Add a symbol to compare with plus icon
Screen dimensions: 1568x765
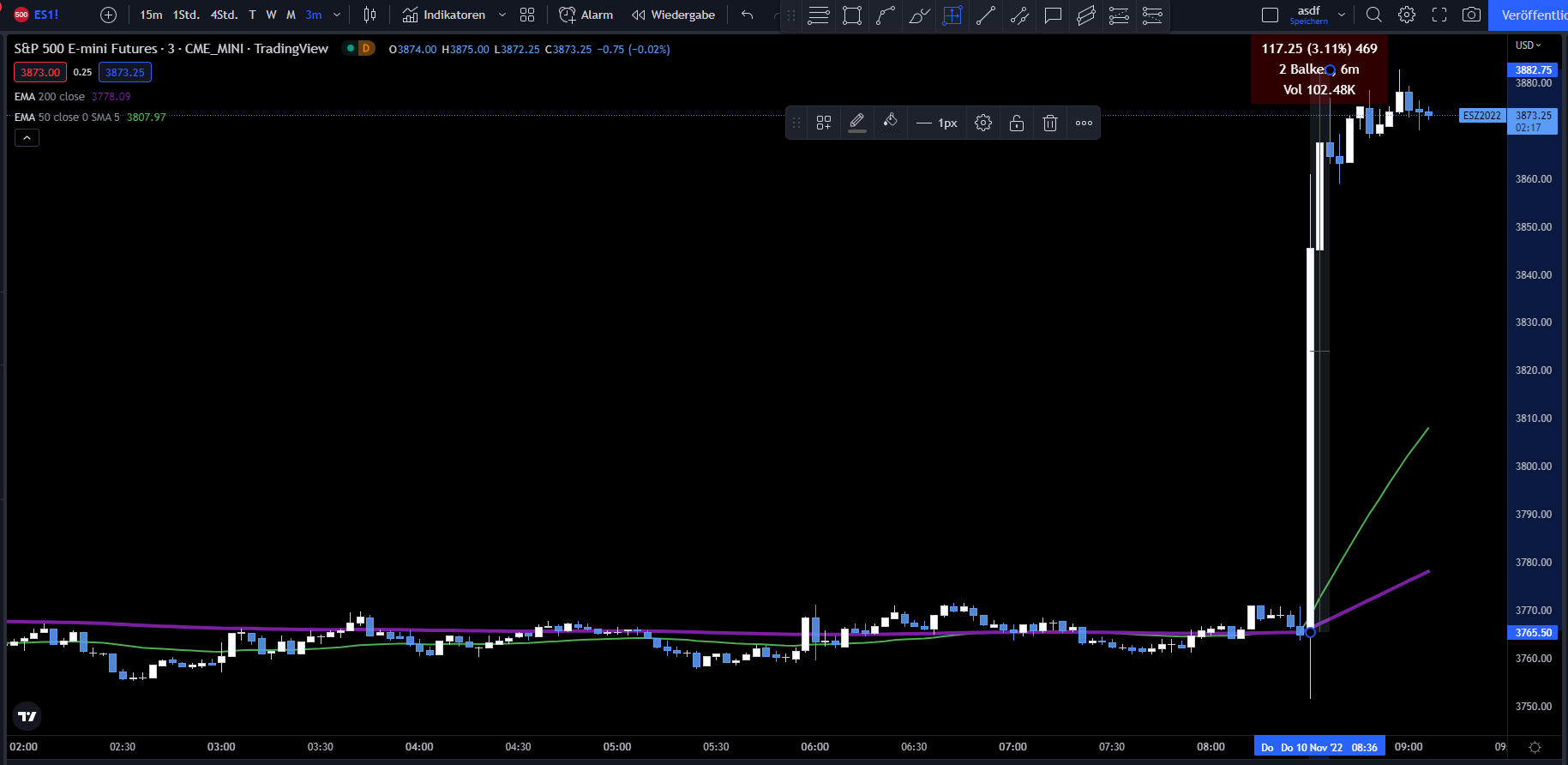[x=108, y=15]
